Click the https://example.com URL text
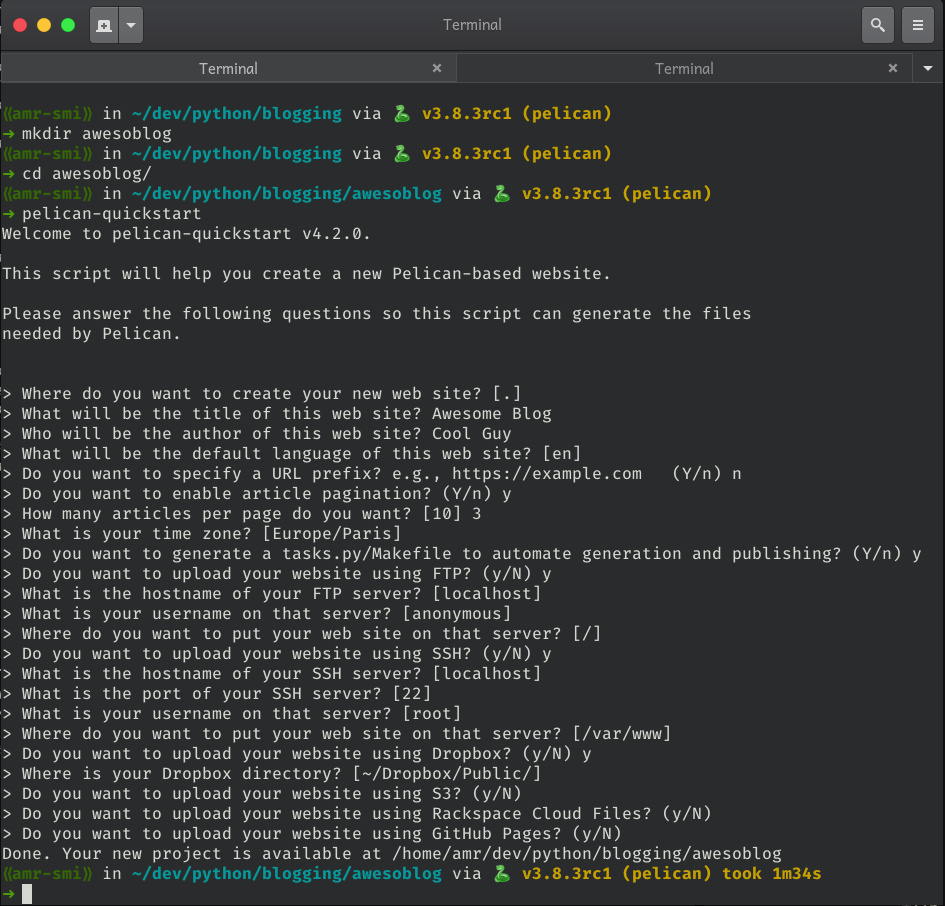Screen dimensions: 945x906 547,474
